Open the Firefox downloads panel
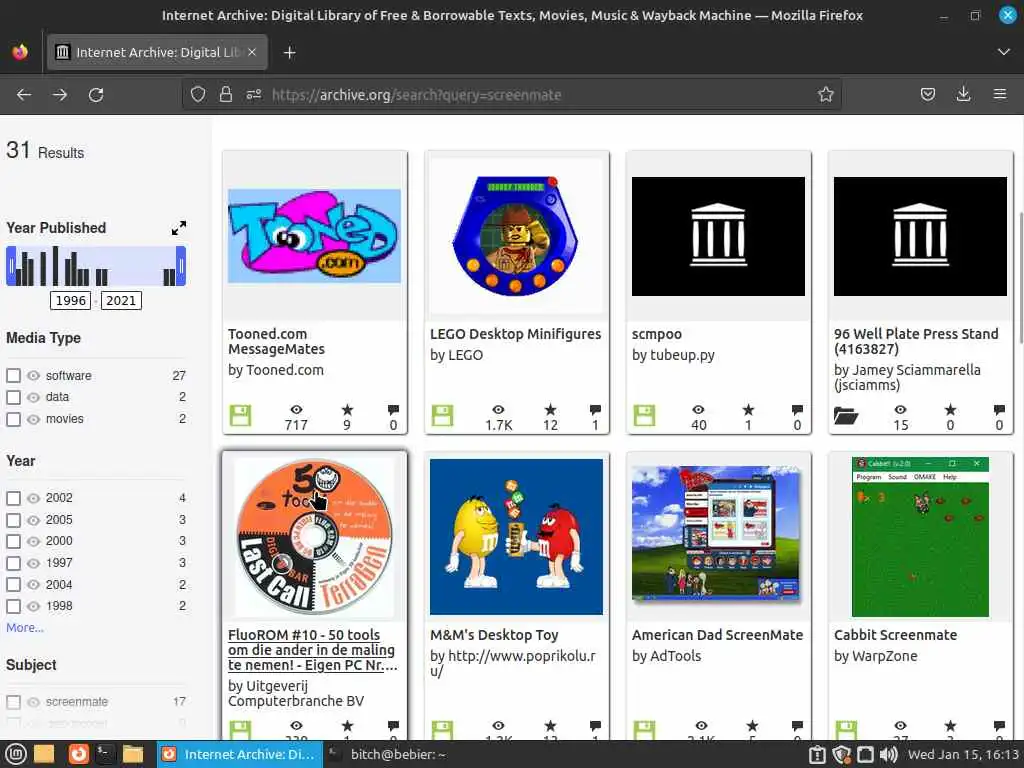Viewport: 1024px width, 768px height. [x=963, y=95]
